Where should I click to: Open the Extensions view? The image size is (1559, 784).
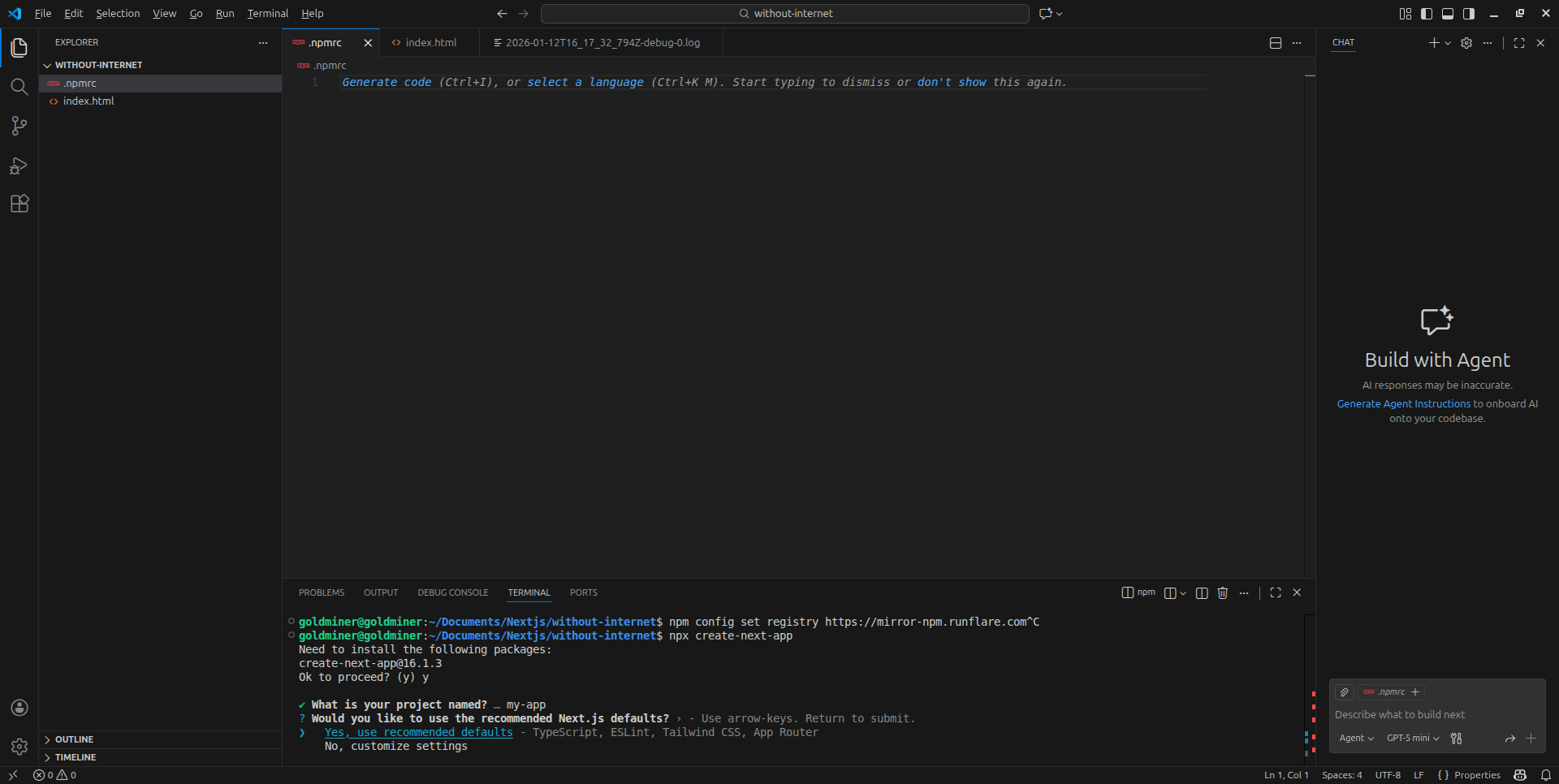19,204
